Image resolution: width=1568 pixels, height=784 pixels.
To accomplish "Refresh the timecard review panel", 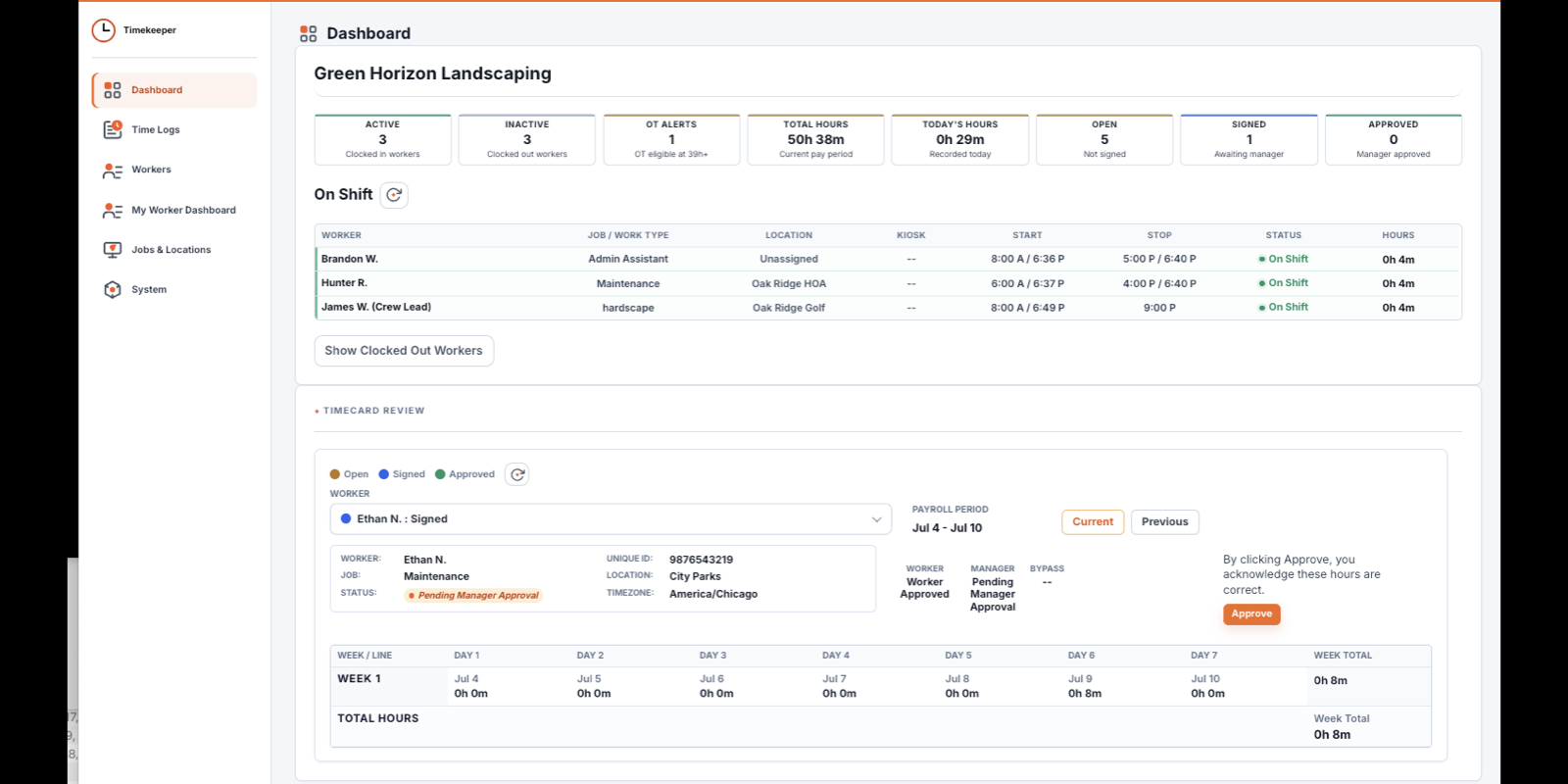I will pyautogui.click(x=517, y=474).
